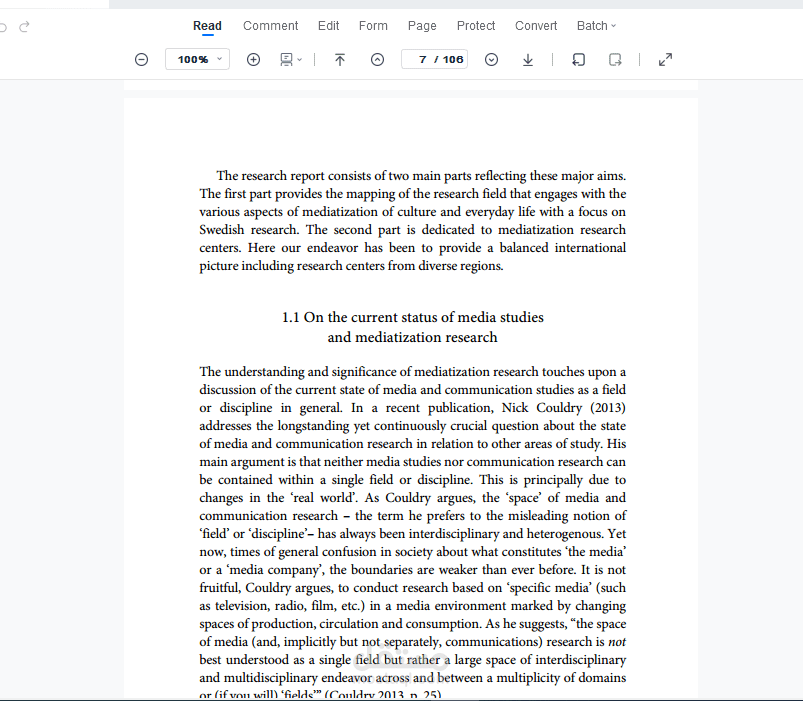The width and height of the screenshot is (803, 701).
Task: Go to next page circle icon
Action: coord(491,59)
